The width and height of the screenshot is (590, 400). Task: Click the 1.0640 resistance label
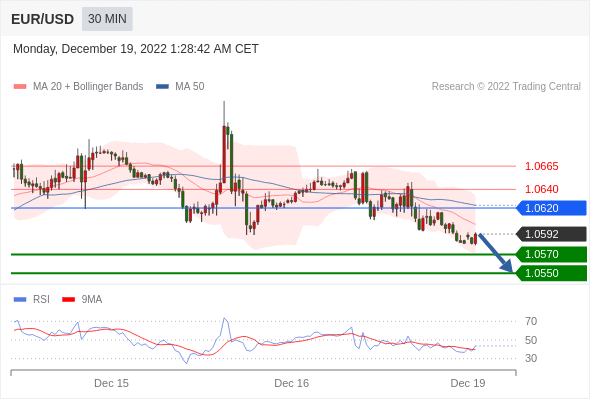click(541, 189)
